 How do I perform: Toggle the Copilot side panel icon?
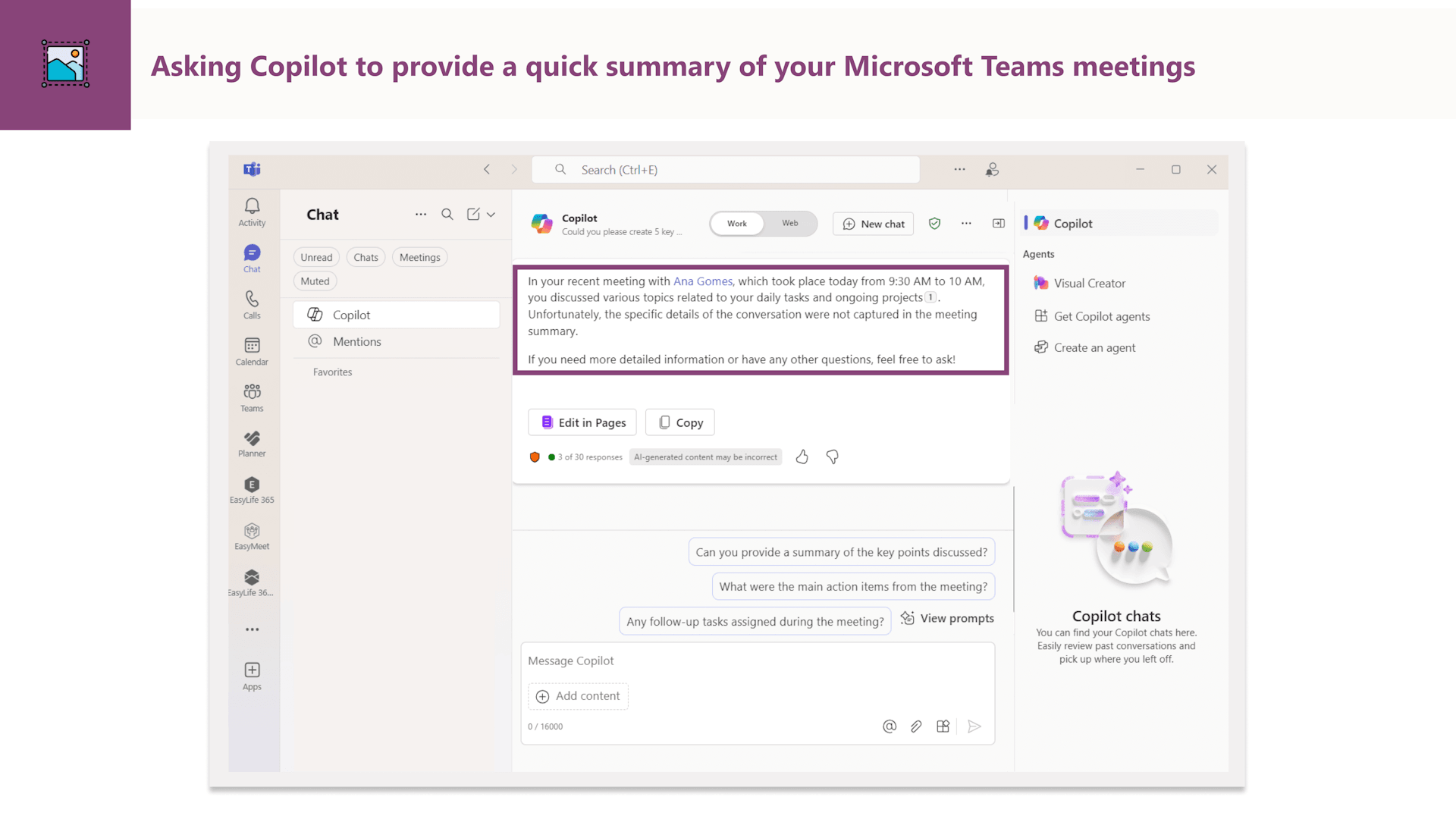point(999,223)
